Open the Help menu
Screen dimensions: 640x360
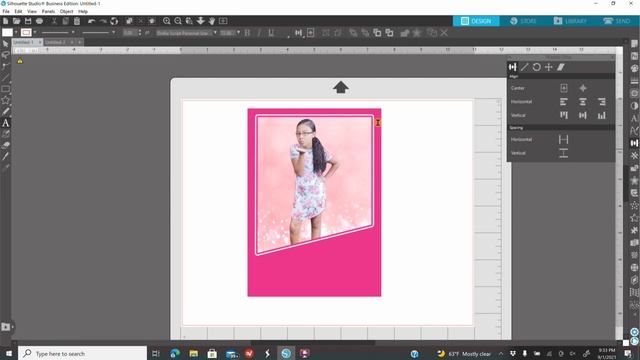point(83,11)
